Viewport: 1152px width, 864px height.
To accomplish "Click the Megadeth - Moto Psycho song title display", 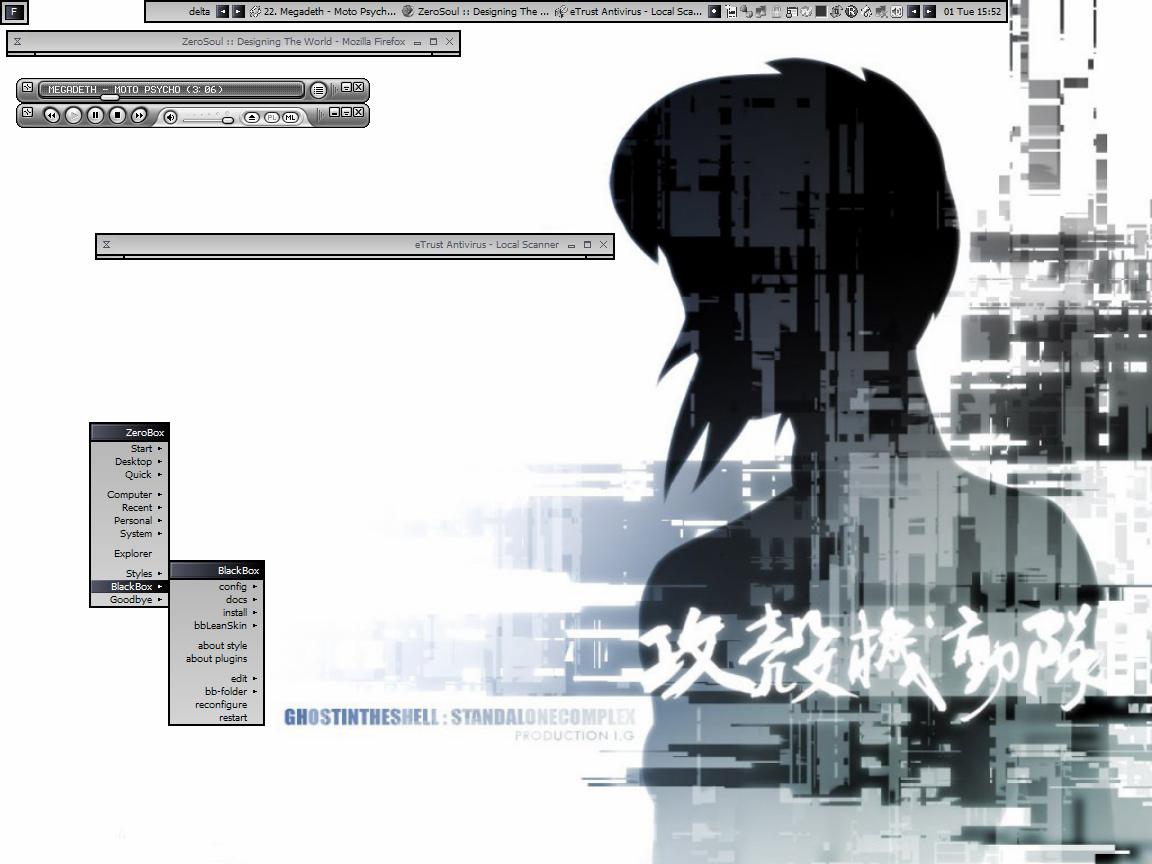I will [x=171, y=89].
